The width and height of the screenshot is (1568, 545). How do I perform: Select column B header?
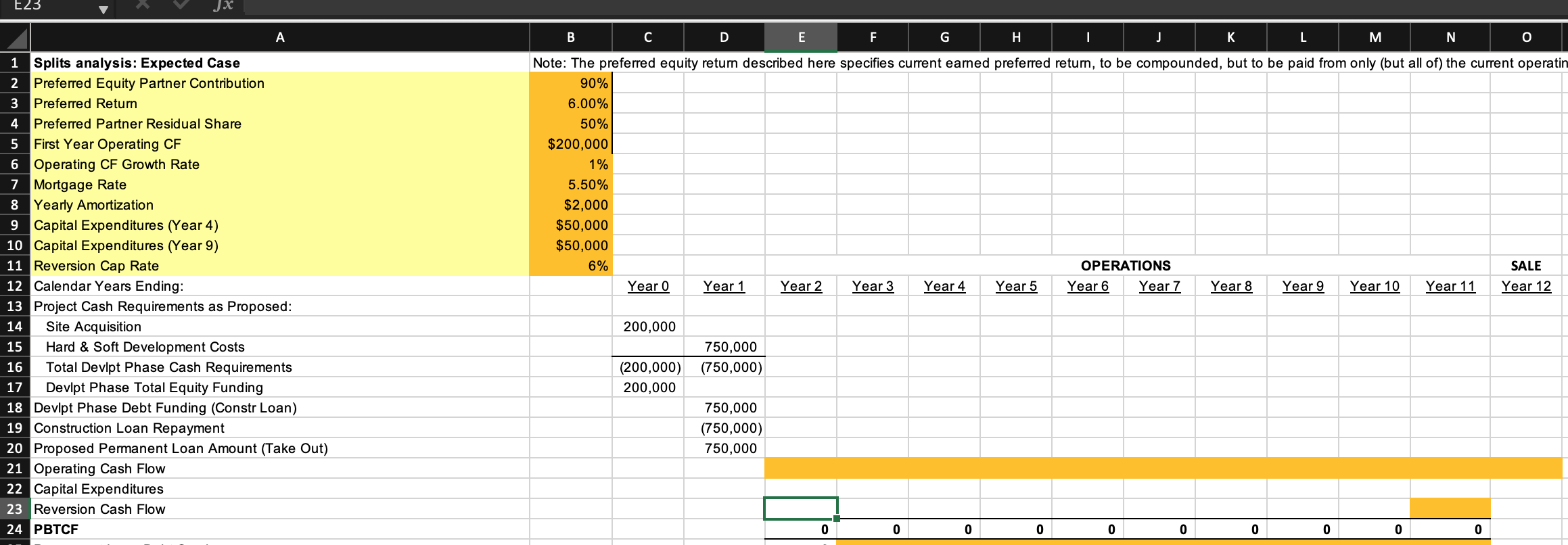pyautogui.click(x=571, y=37)
